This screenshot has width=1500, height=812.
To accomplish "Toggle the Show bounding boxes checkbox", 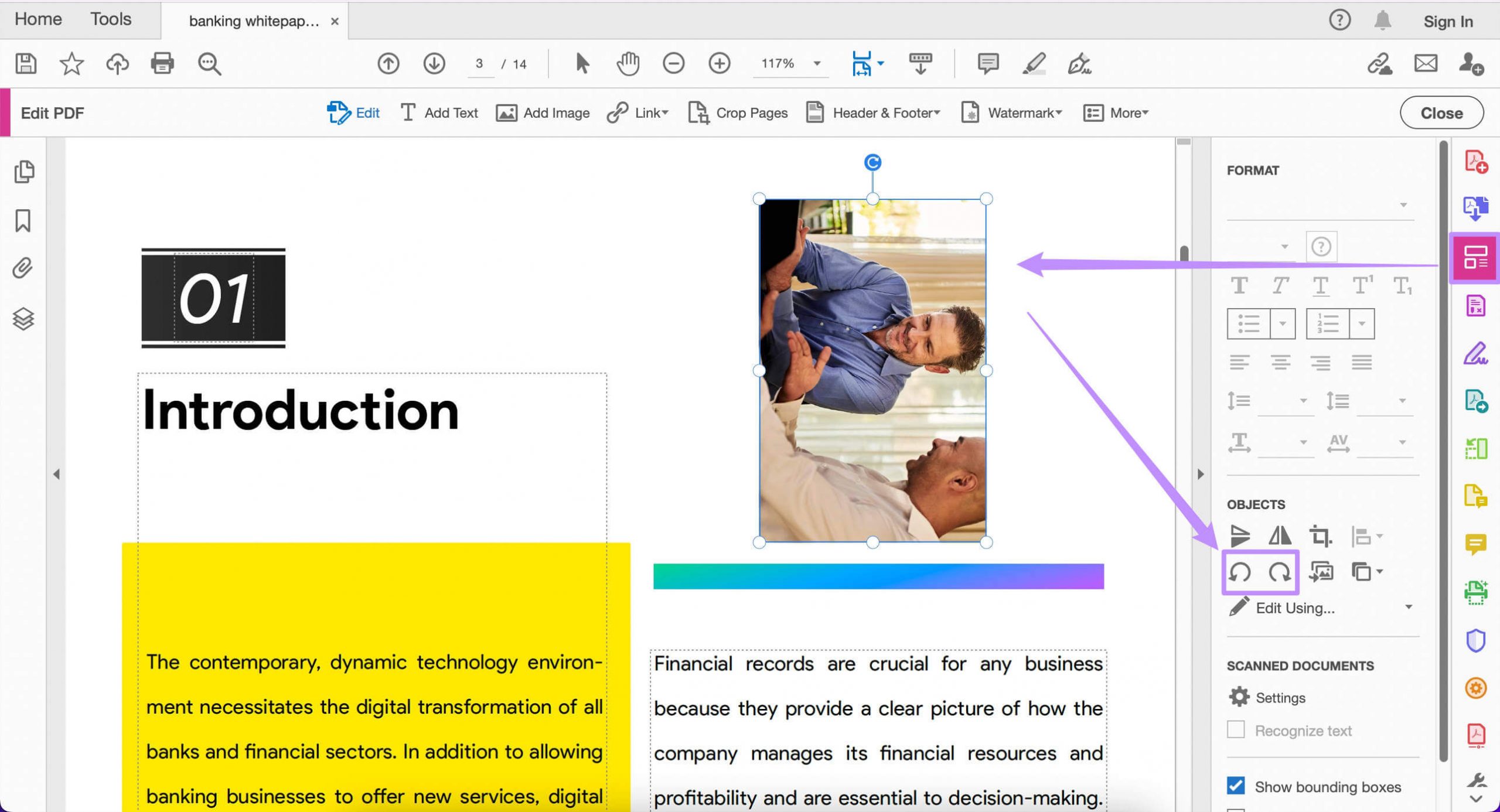I will coord(1236,787).
